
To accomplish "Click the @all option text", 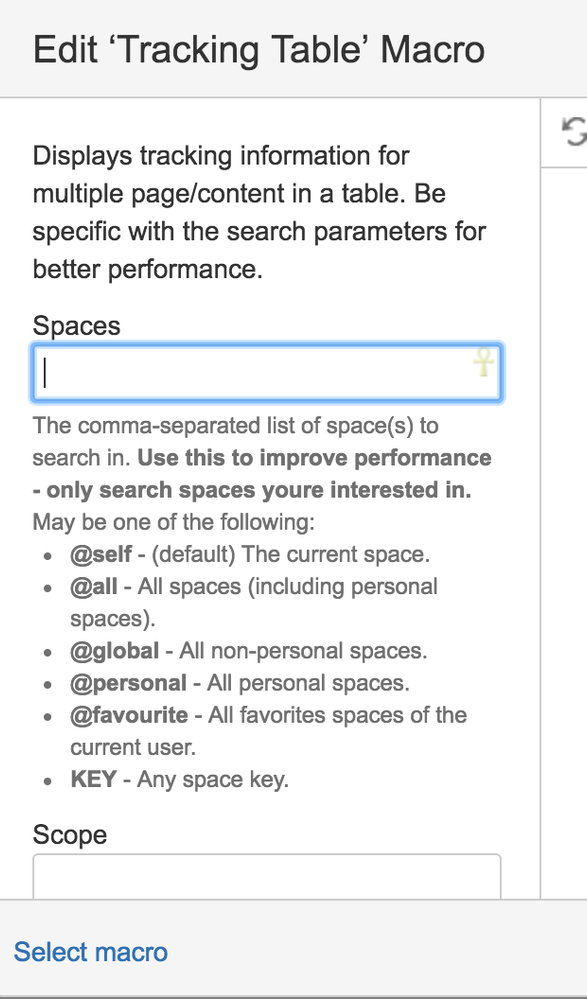I will tap(94, 586).
